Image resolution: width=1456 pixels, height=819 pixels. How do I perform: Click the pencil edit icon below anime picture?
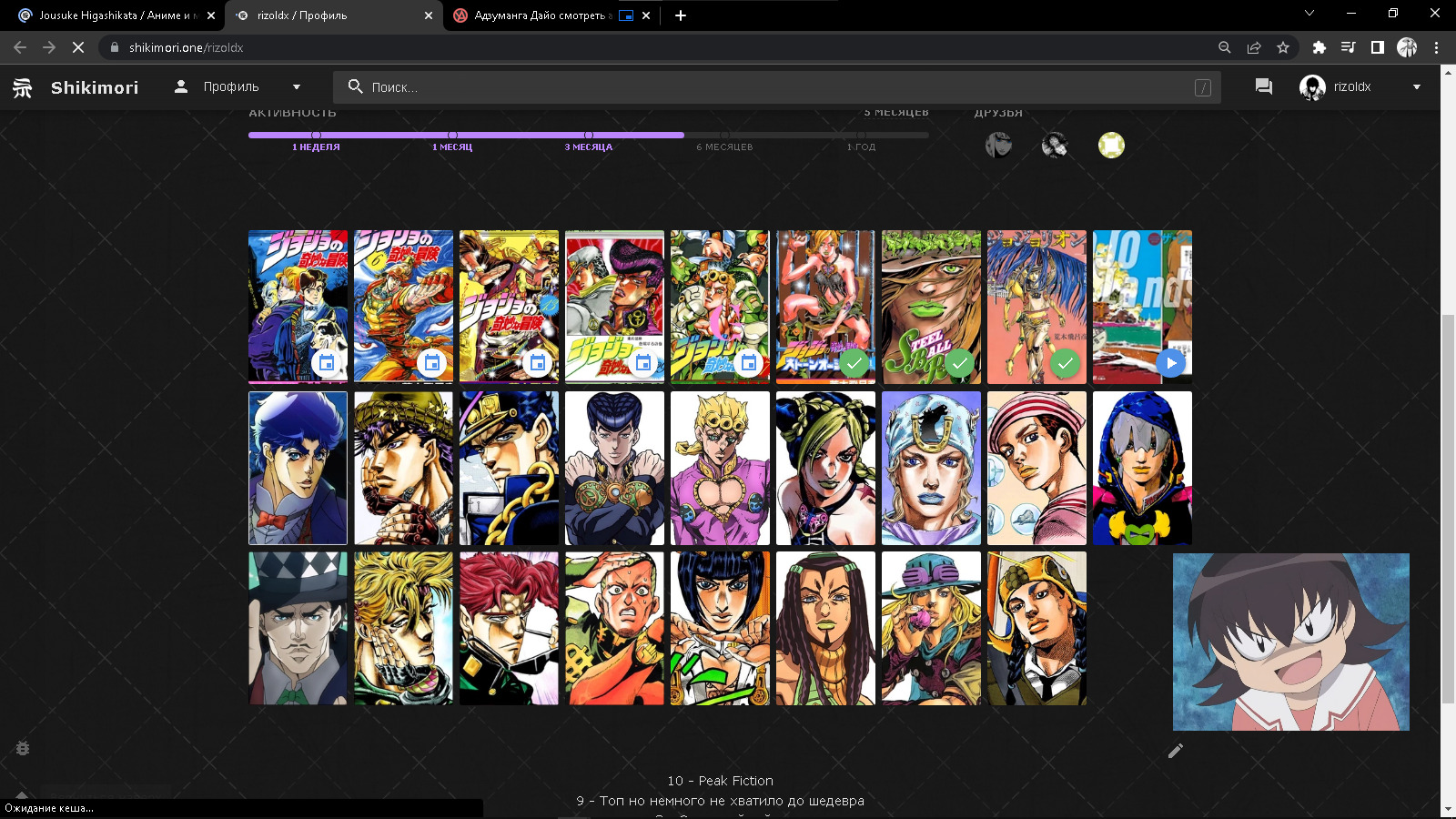coord(1176,751)
